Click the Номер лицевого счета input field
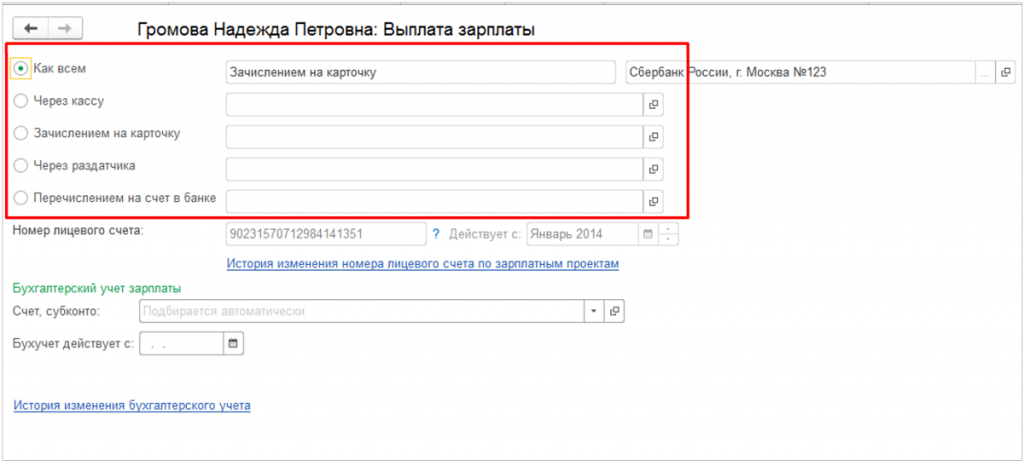 pyautogui.click(x=326, y=234)
